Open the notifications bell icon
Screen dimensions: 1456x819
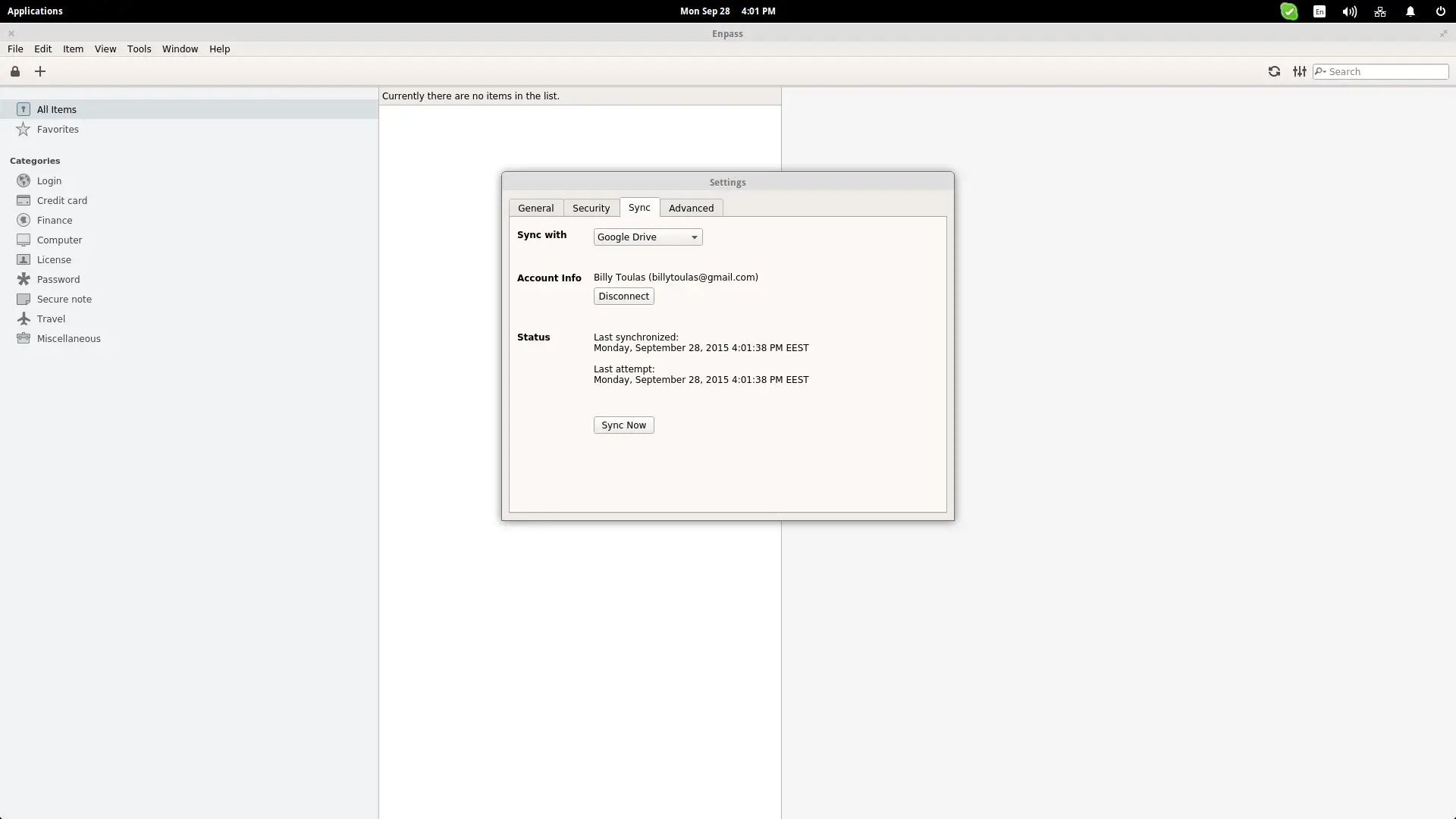1410,11
